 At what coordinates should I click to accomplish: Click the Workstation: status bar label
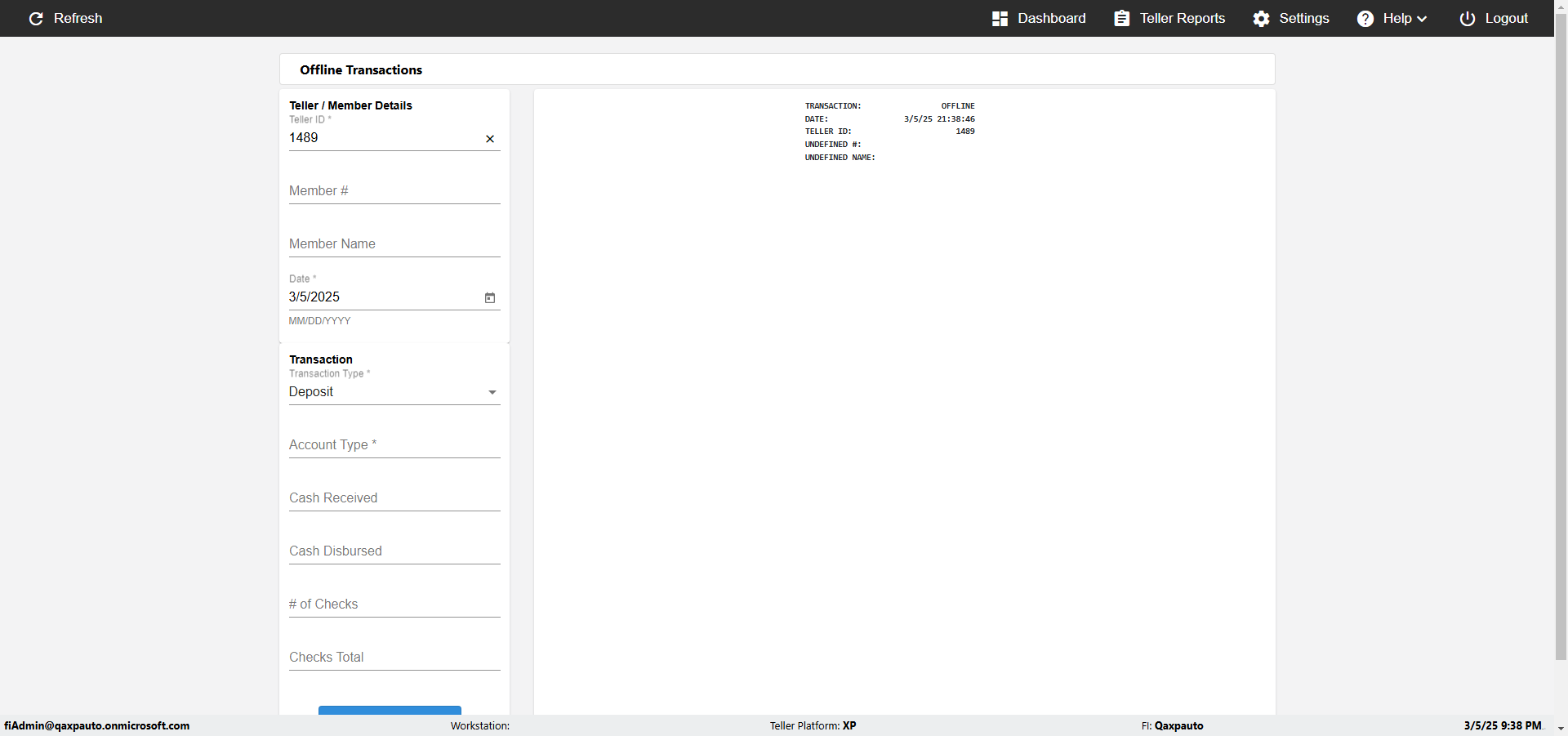coord(480,725)
